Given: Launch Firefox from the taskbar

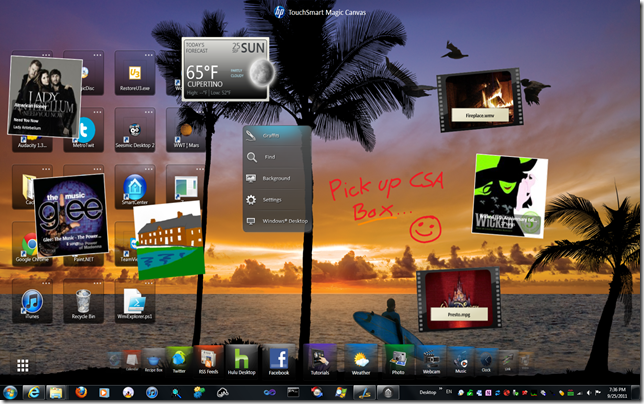Looking at the screenshot, I should [81, 393].
